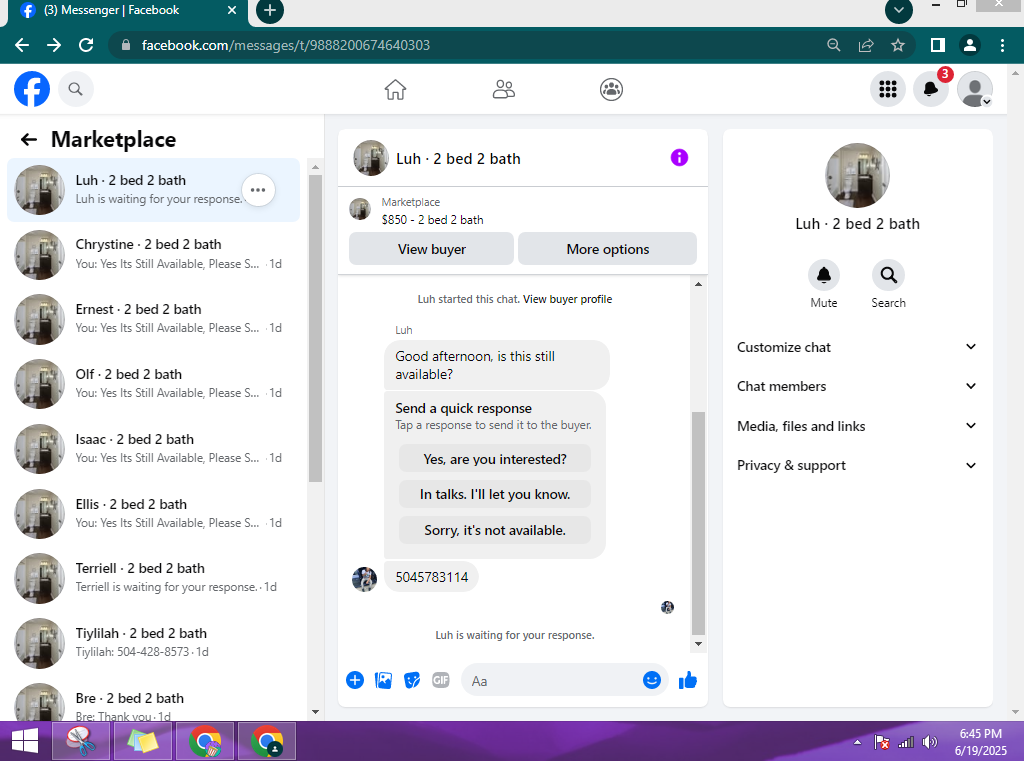Click the browser address bar URL
Viewport: 1024px width, 761px height.
tap(285, 45)
